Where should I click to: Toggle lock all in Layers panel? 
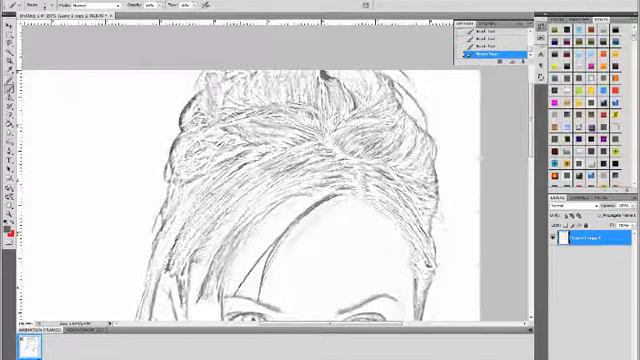(x=586, y=225)
